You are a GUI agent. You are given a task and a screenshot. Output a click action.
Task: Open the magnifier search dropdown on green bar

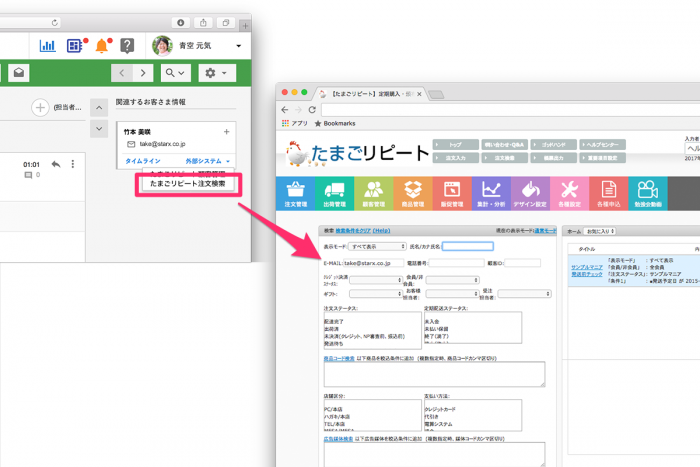tap(175, 73)
